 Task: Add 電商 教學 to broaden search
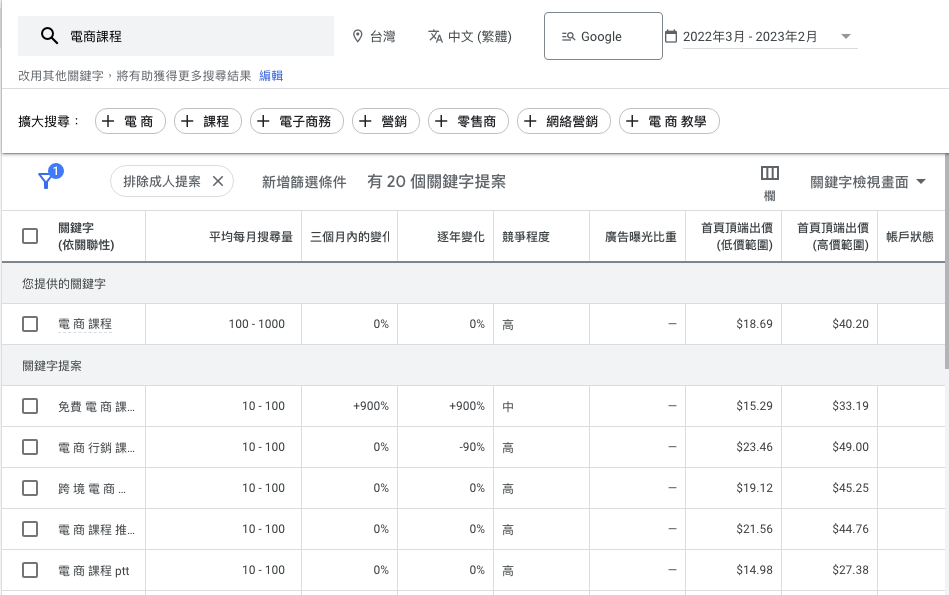[x=669, y=121]
